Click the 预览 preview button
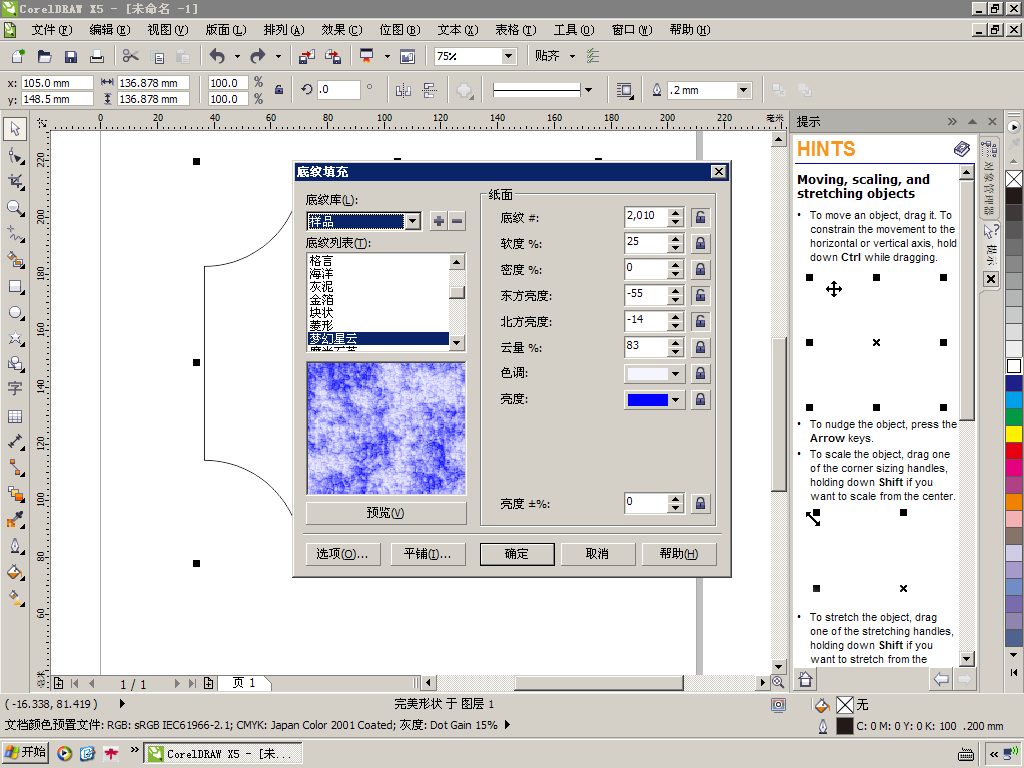Screen dimensions: 1024x768 pyautogui.click(x=386, y=513)
